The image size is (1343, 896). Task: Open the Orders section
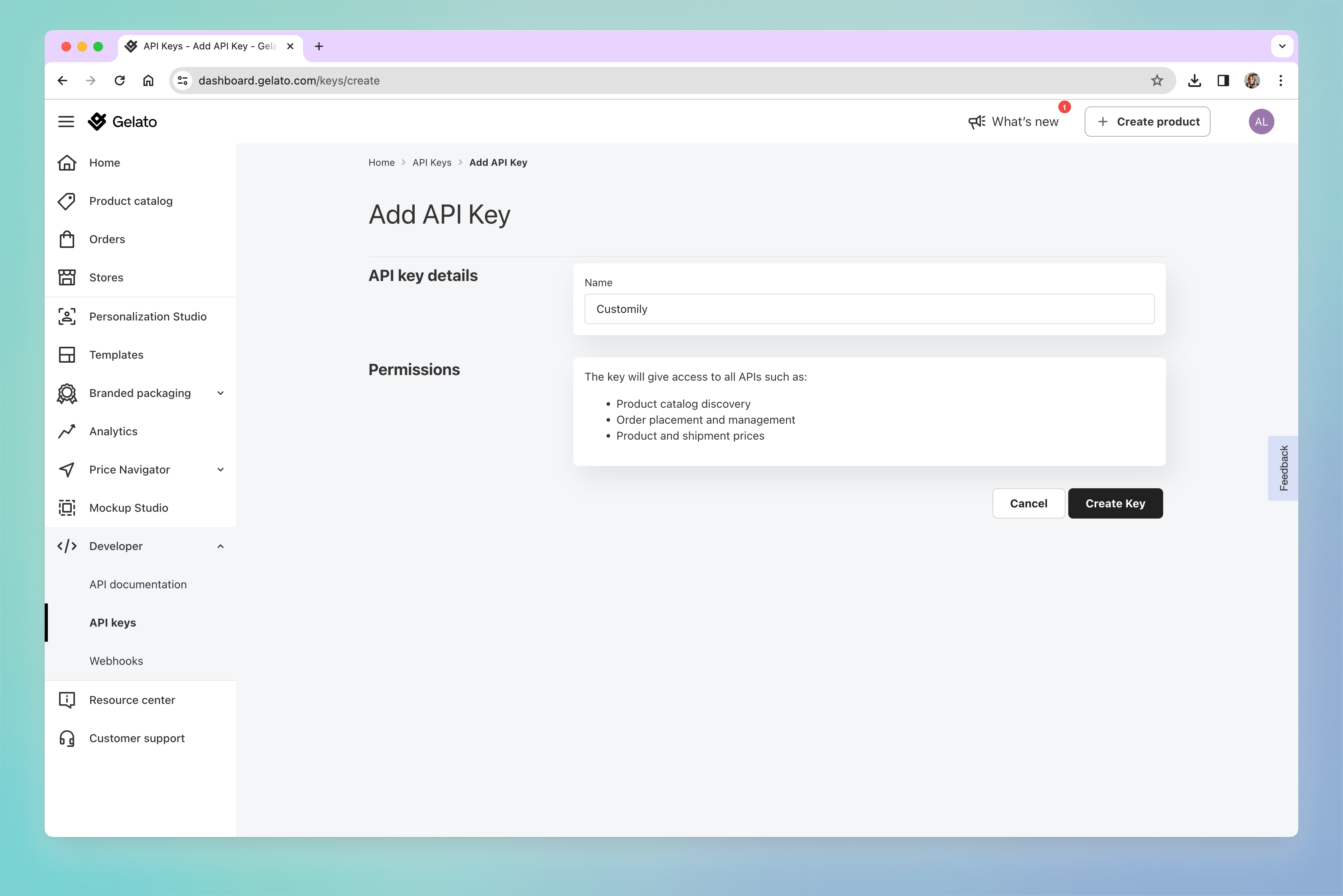(x=106, y=239)
